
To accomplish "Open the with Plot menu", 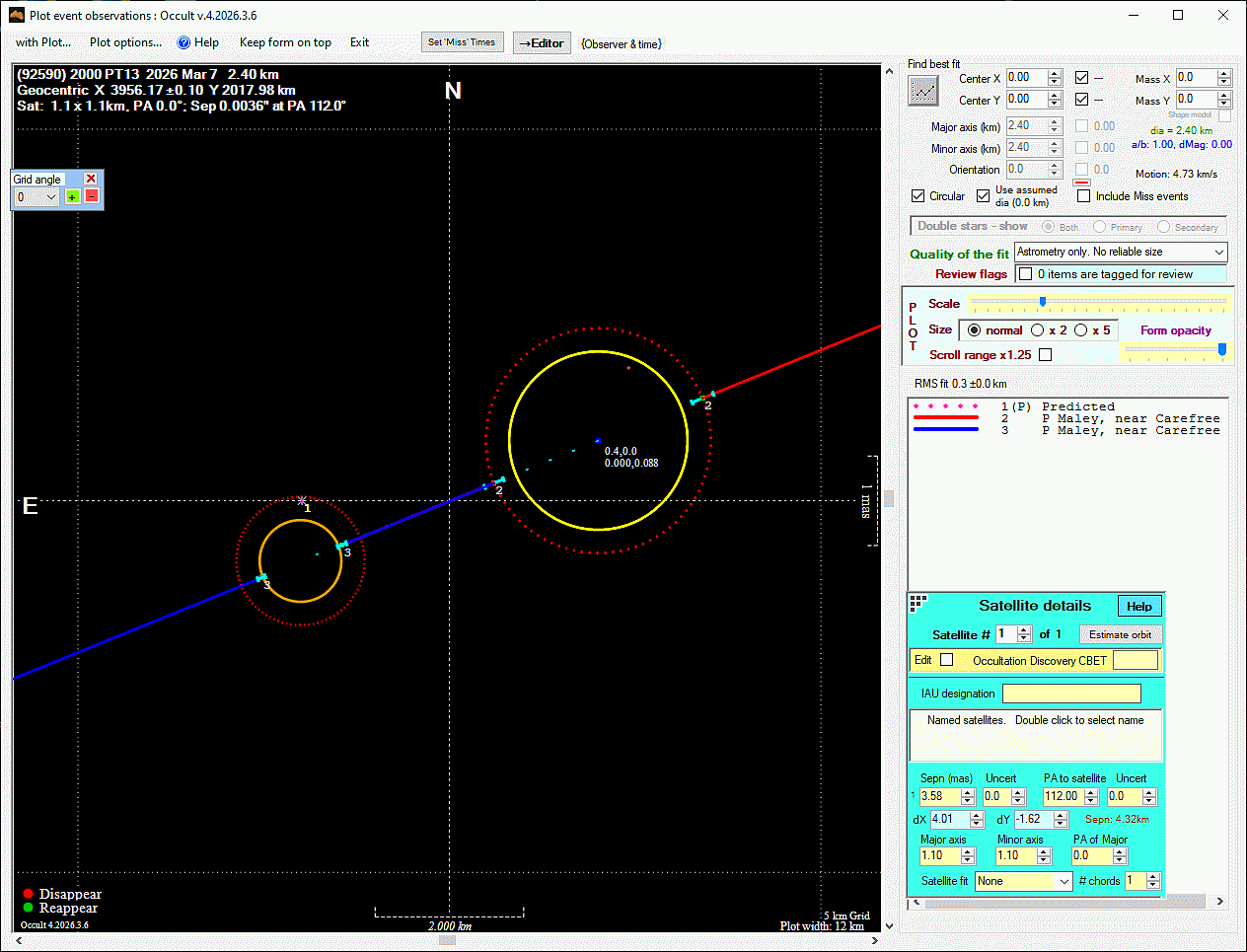I will pyautogui.click(x=43, y=42).
